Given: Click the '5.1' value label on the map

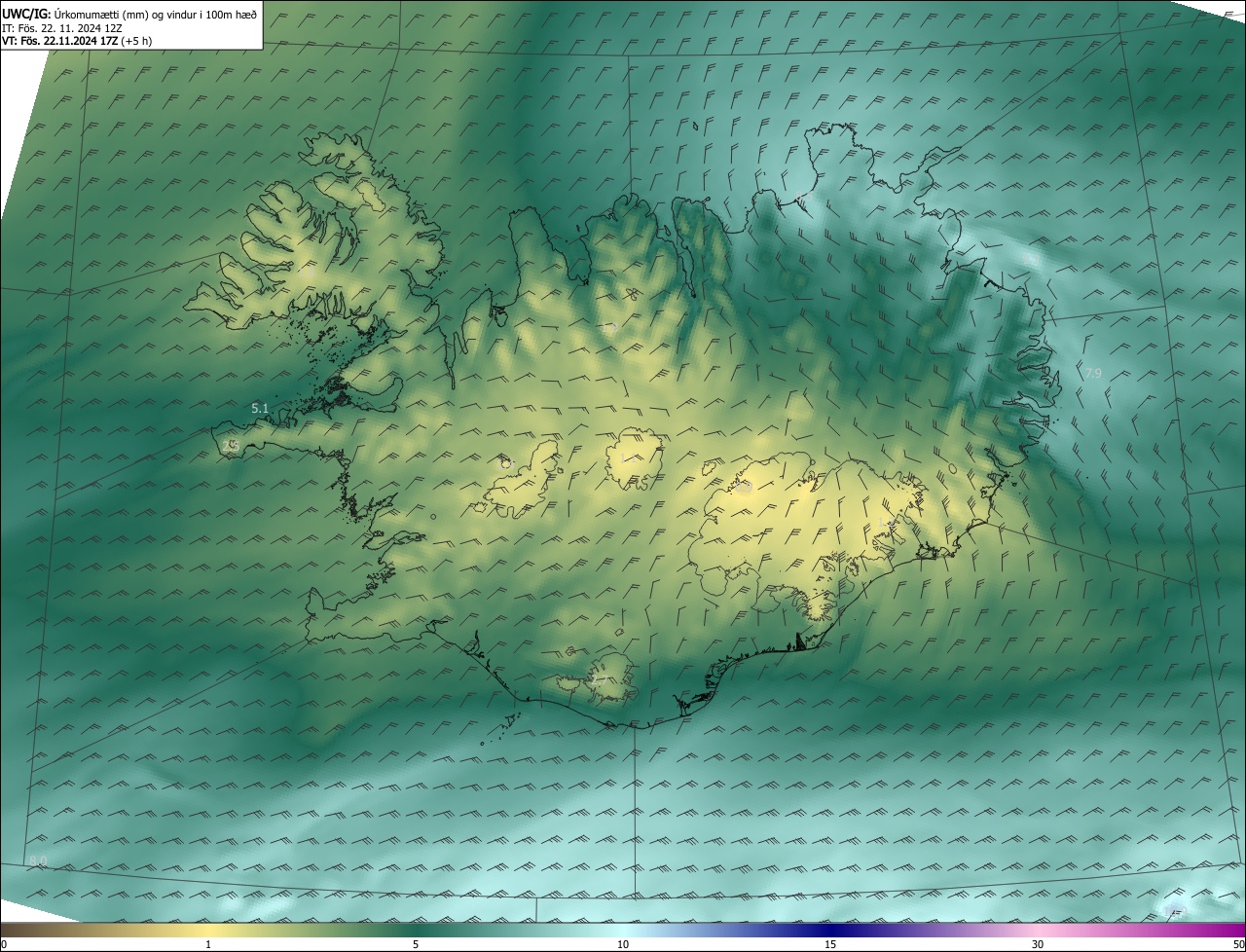Looking at the screenshot, I should point(259,409).
